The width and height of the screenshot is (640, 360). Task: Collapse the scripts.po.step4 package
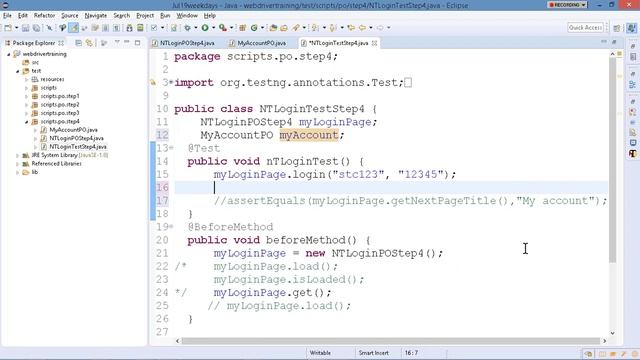(27, 122)
